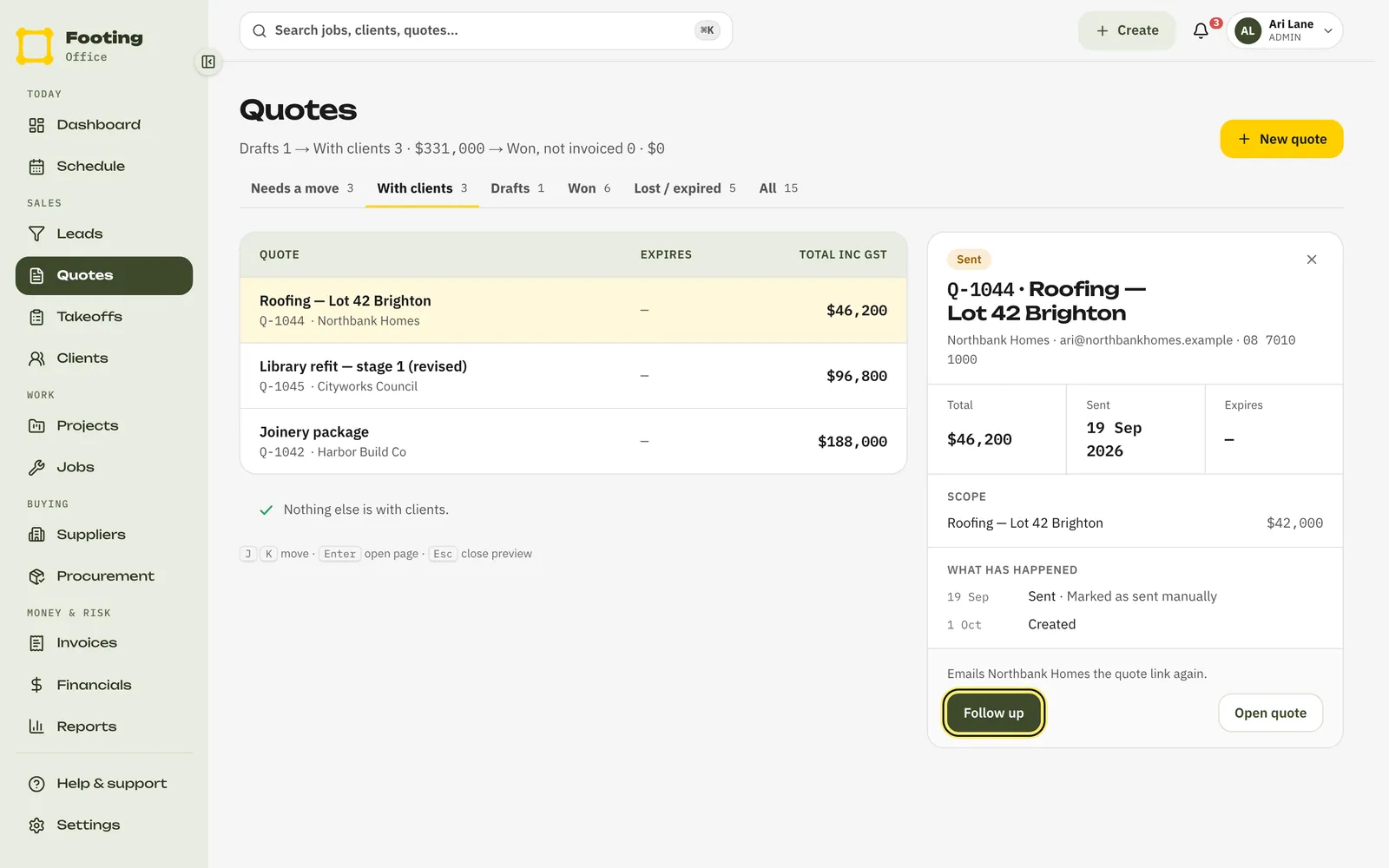Viewport: 1389px width, 868px height.
Task: Open notifications bell
Action: pyautogui.click(x=1201, y=31)
